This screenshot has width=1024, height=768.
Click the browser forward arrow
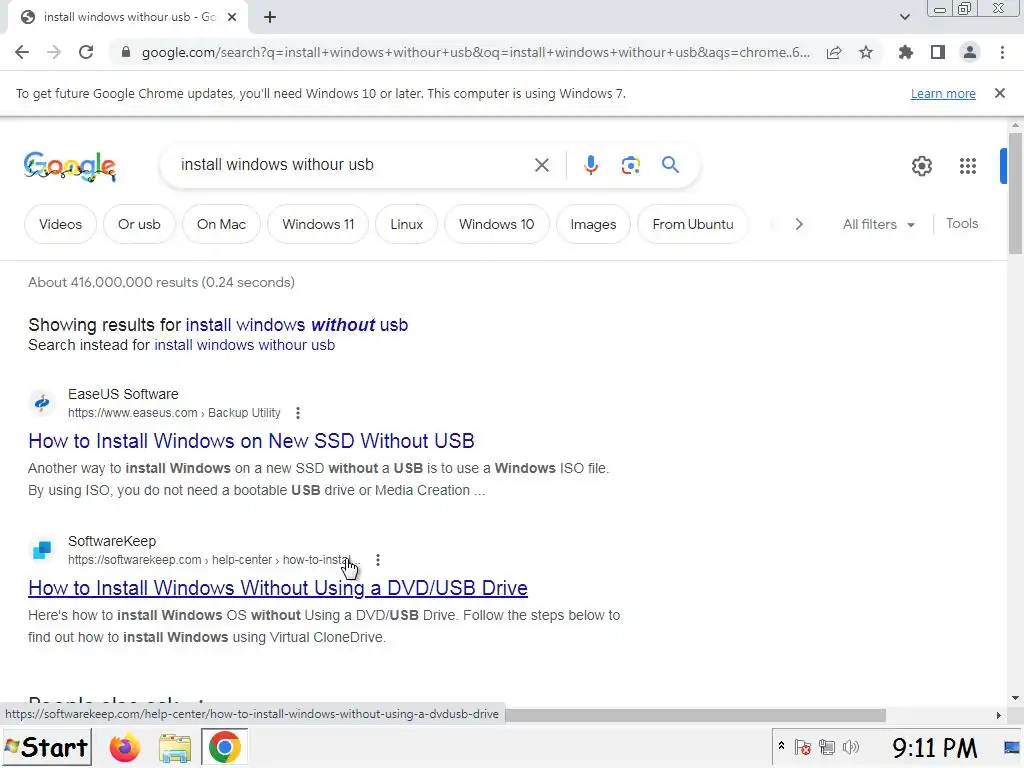tap(54, 52)
